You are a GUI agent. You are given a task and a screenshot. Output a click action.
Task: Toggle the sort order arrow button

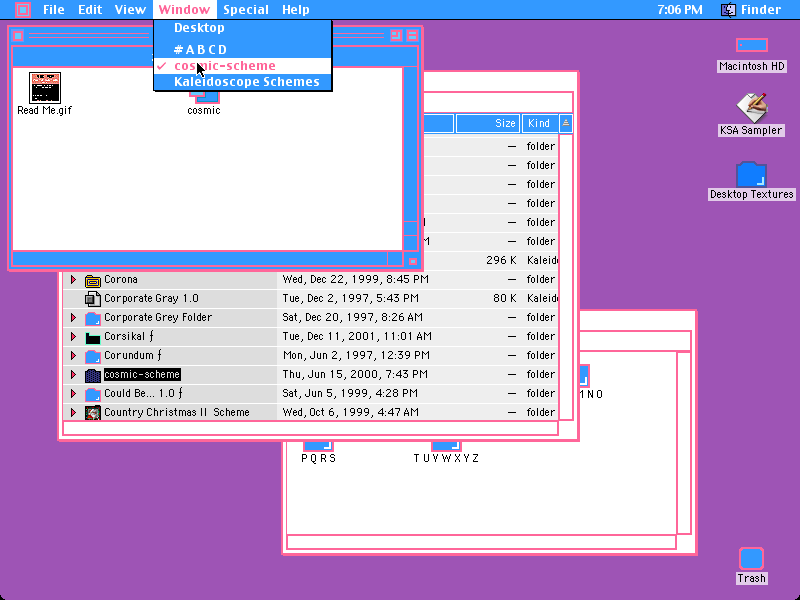pyautogui.click(x=565, y=123)
